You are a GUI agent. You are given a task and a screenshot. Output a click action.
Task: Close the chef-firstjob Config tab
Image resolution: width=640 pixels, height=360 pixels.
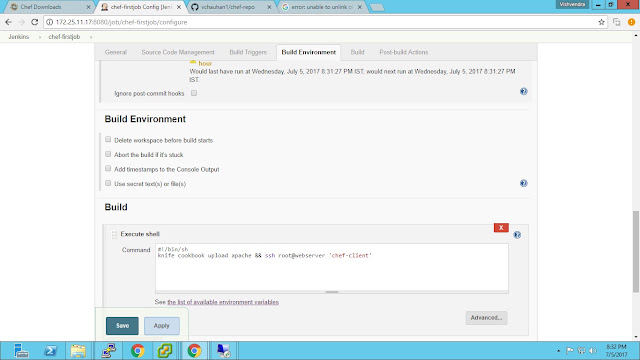[179, 7]
